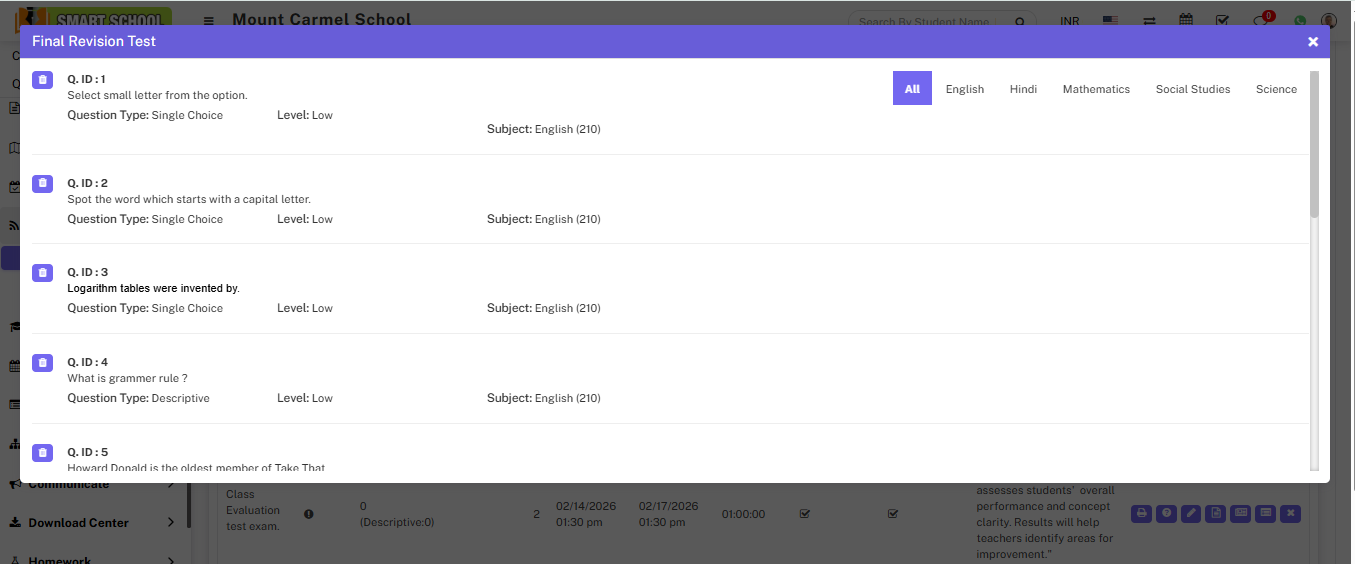The image size is (1355, 564).
Task: Filter questions by the Hindi tab
Action: [x=1023, y=89]
